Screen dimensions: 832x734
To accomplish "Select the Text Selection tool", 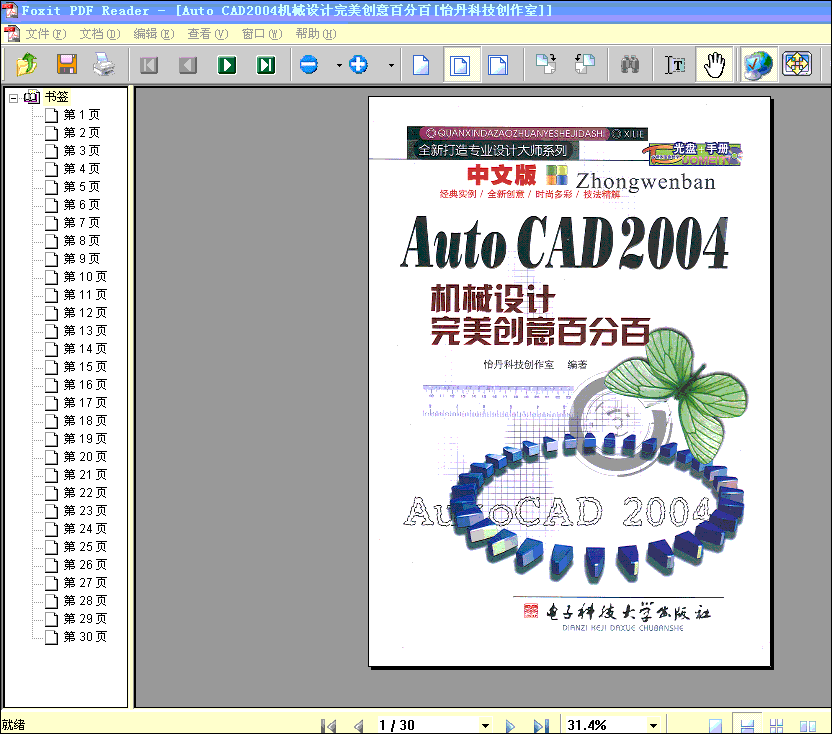I will tap(675, 65).
